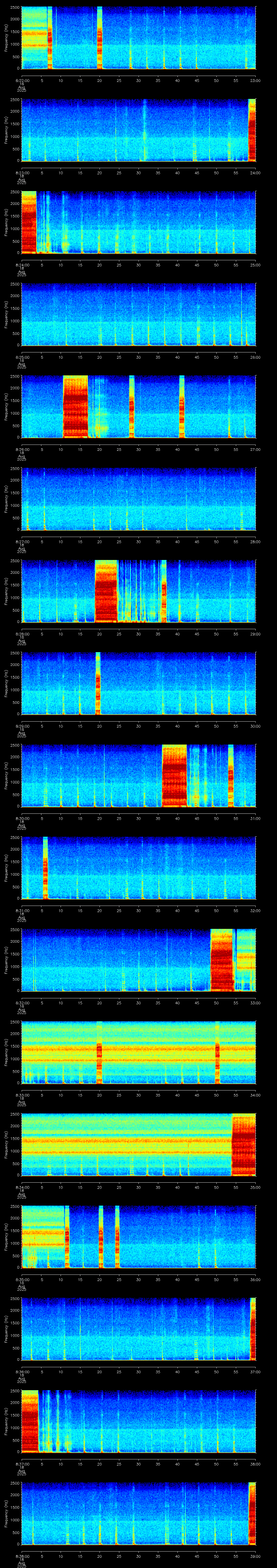This screenshot has width=277, height=1568.
Task: Select the 29:00 end-of-axis time label
Action: (x=256, y=634)
